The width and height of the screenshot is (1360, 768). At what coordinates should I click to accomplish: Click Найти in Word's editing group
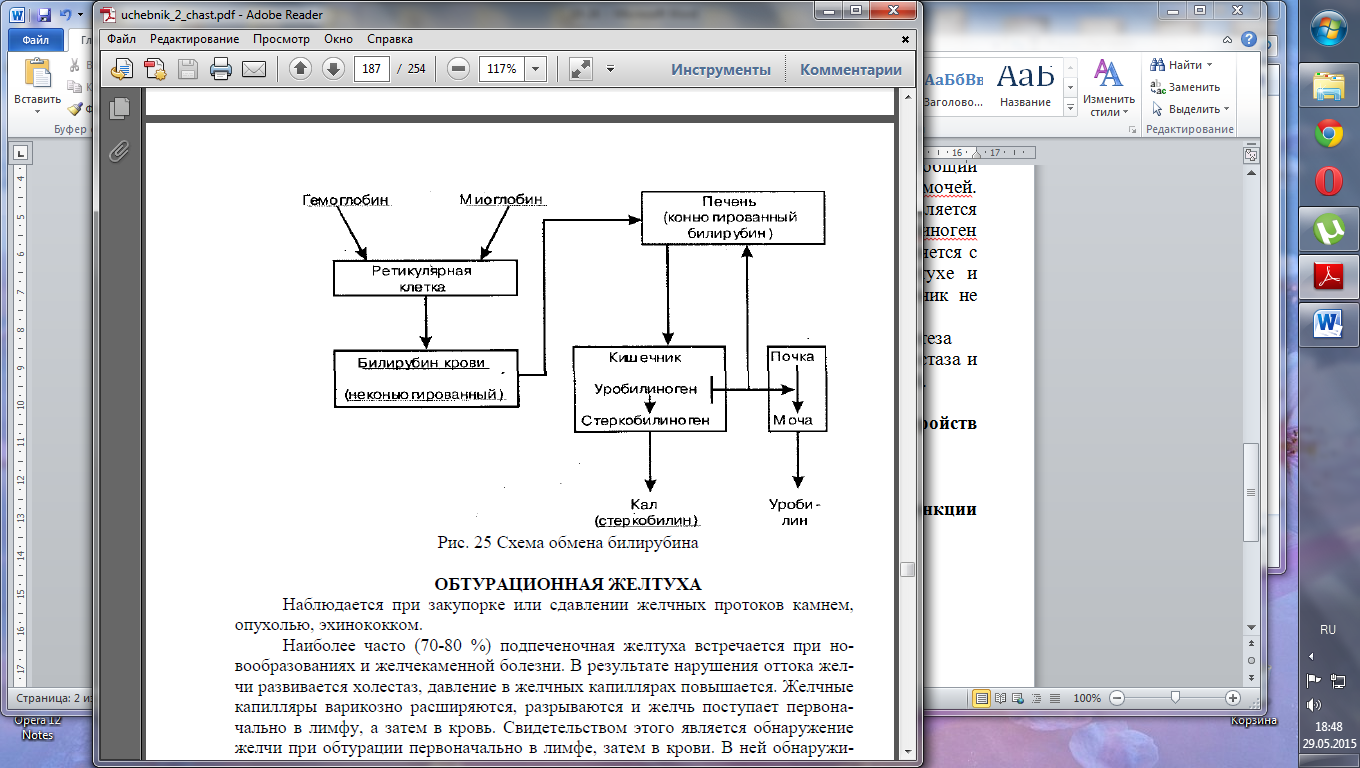point(1177,65)
